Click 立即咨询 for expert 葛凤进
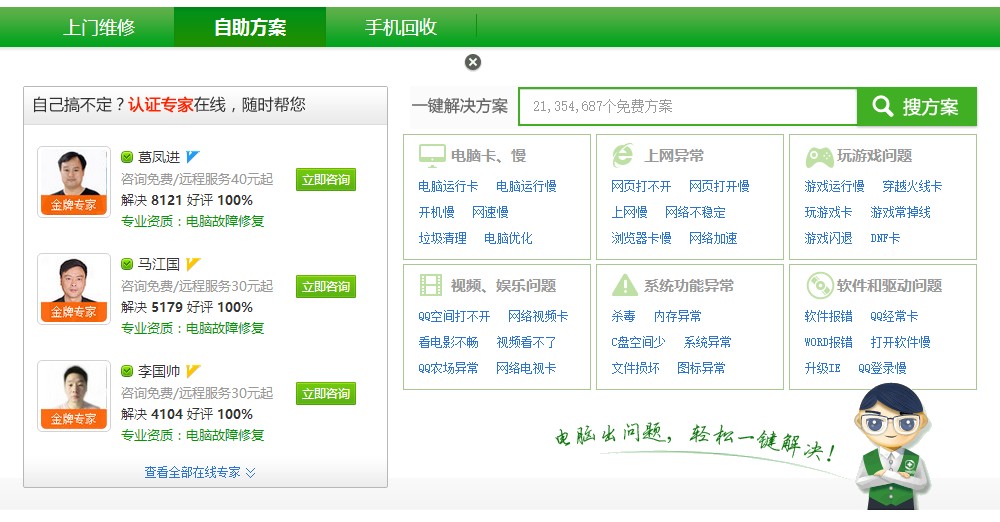1000x522 pixels. pyautogui.click(x=326, y=180)
